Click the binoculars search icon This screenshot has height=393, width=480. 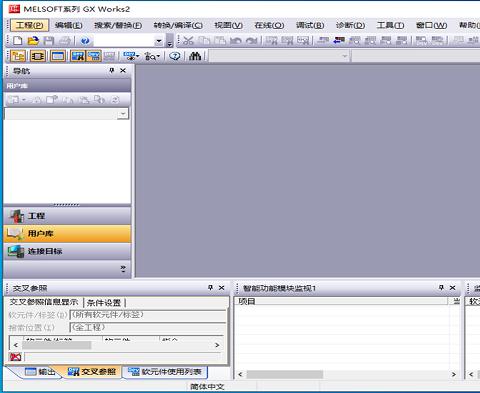[195, 56]
